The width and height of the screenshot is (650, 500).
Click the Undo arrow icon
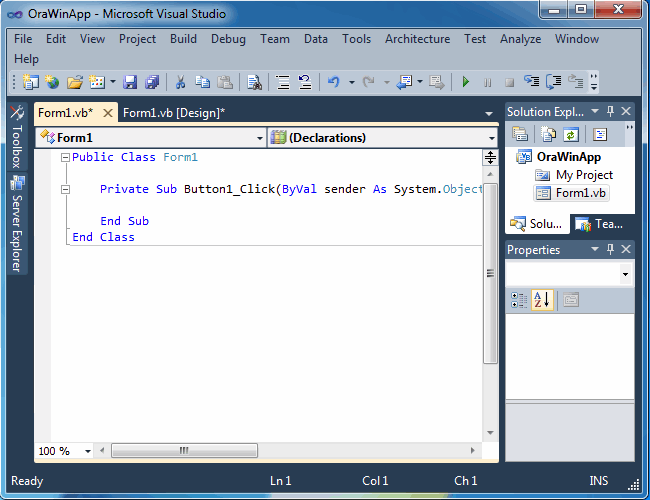[333, 82]
